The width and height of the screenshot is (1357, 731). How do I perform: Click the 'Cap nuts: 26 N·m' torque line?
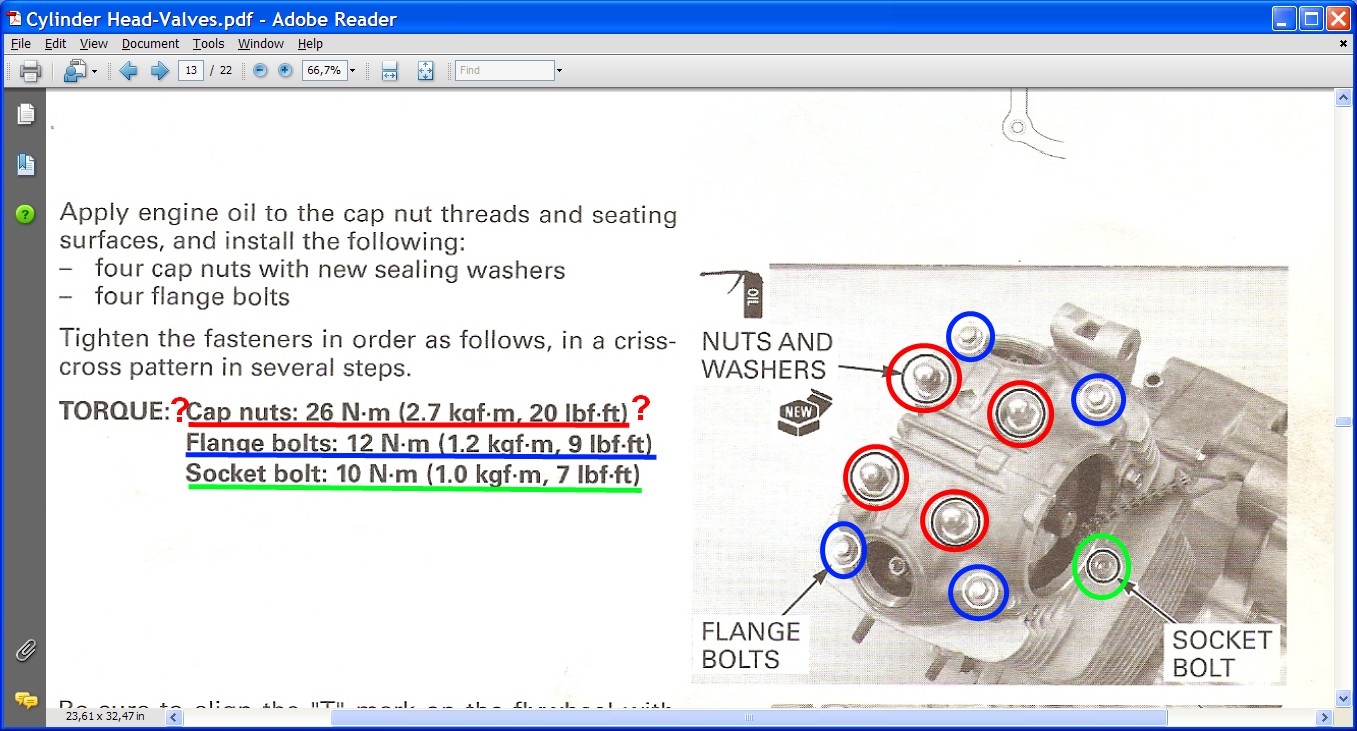[x=407, y=411]
